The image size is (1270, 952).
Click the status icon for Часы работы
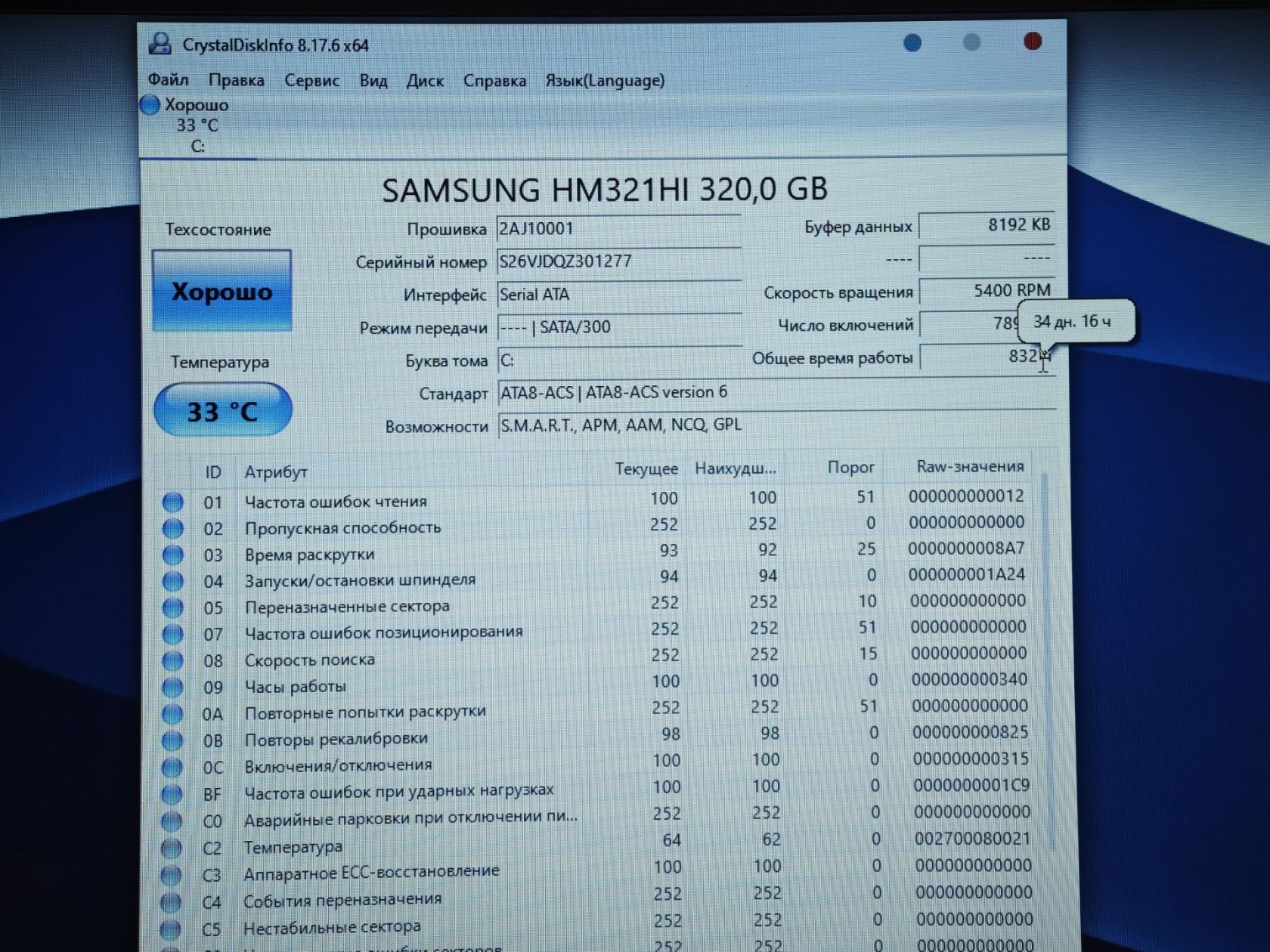click(172, 687)
